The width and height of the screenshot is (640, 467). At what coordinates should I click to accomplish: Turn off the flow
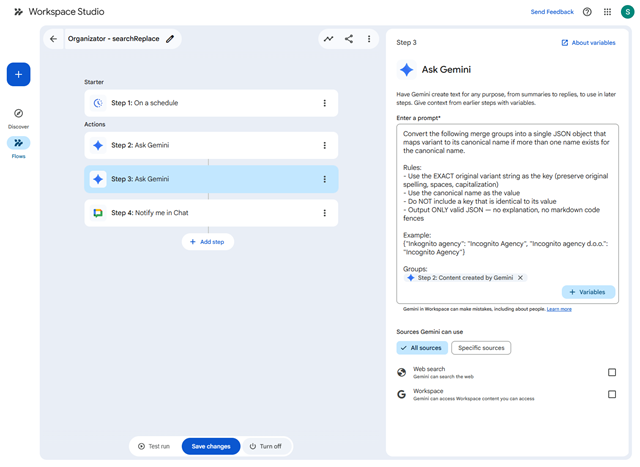coord(266,446)
